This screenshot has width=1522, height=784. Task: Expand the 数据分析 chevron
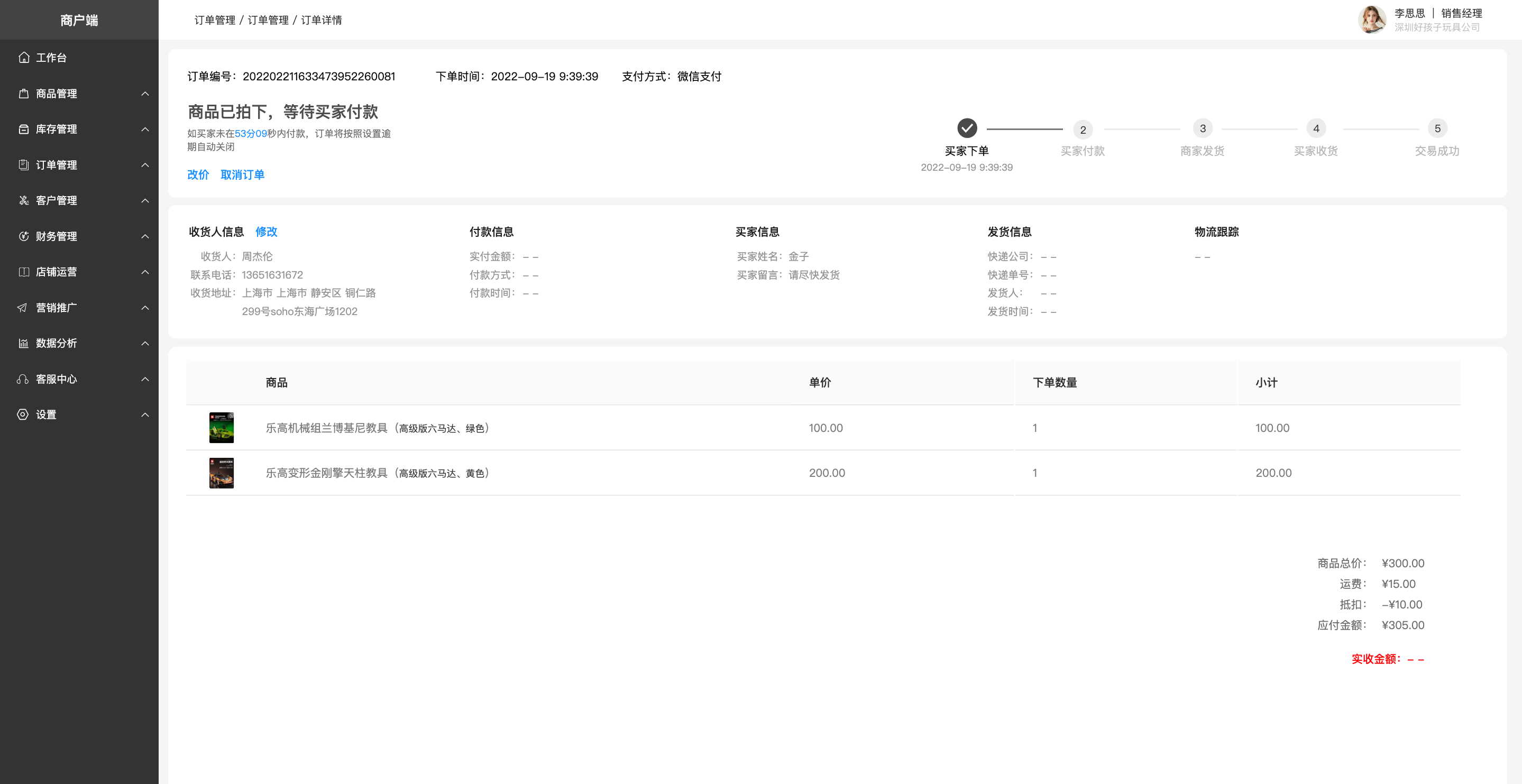coord(145,343)
